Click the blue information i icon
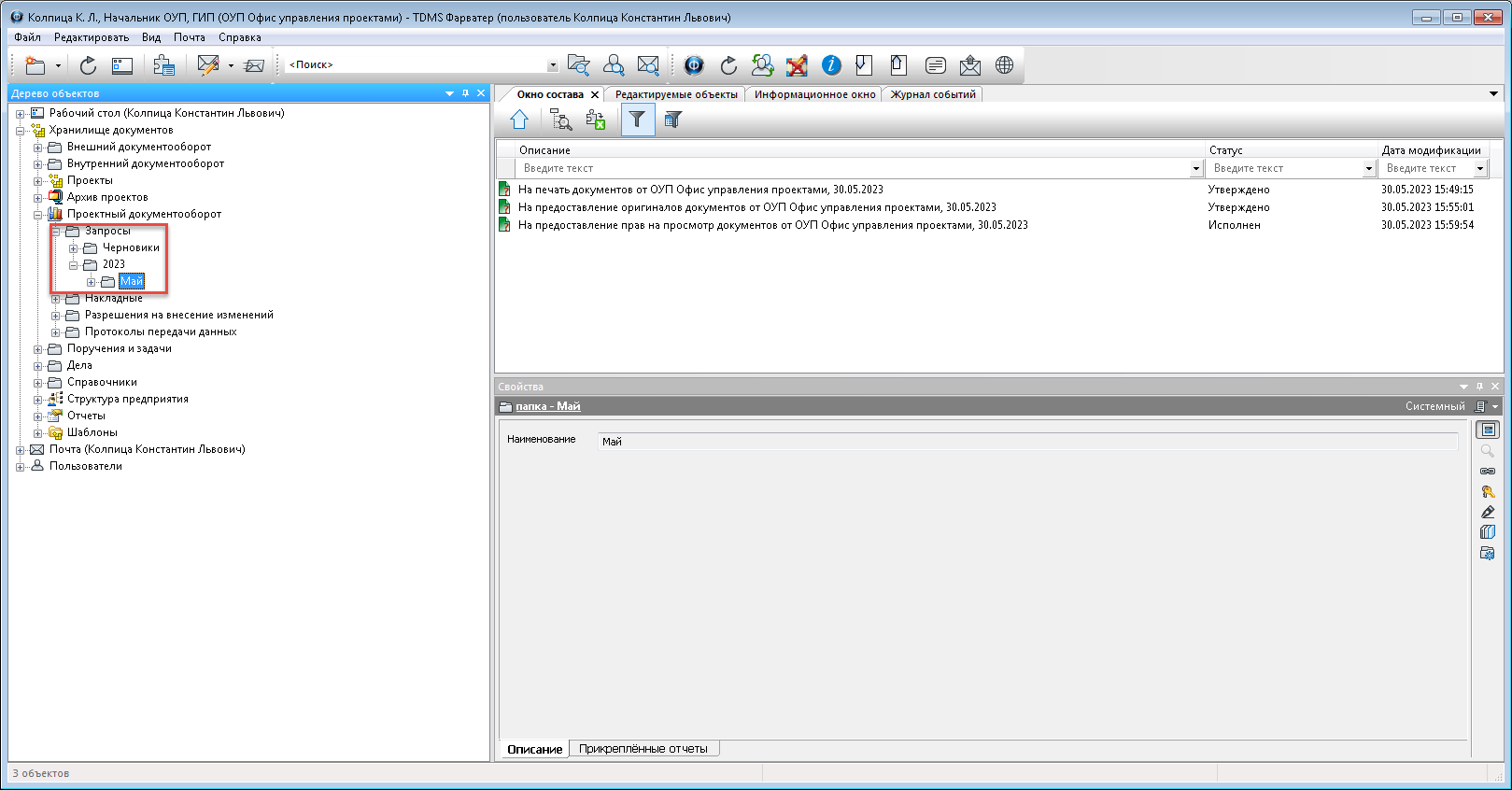Viewport: 1512px width, 790px height. pyautogui.click(x=831, y=65)
